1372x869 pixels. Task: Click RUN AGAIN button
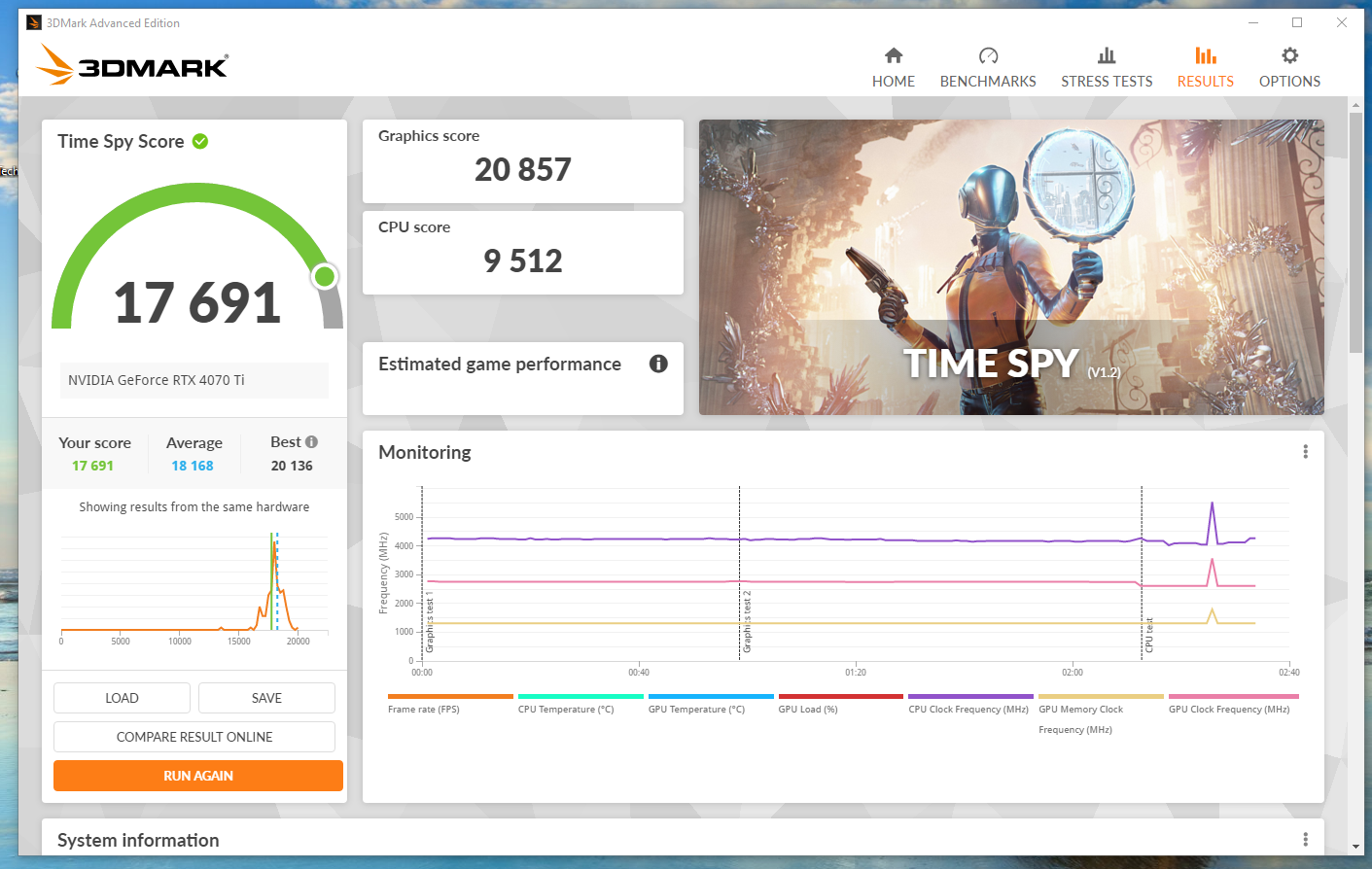tap(198, 776)
